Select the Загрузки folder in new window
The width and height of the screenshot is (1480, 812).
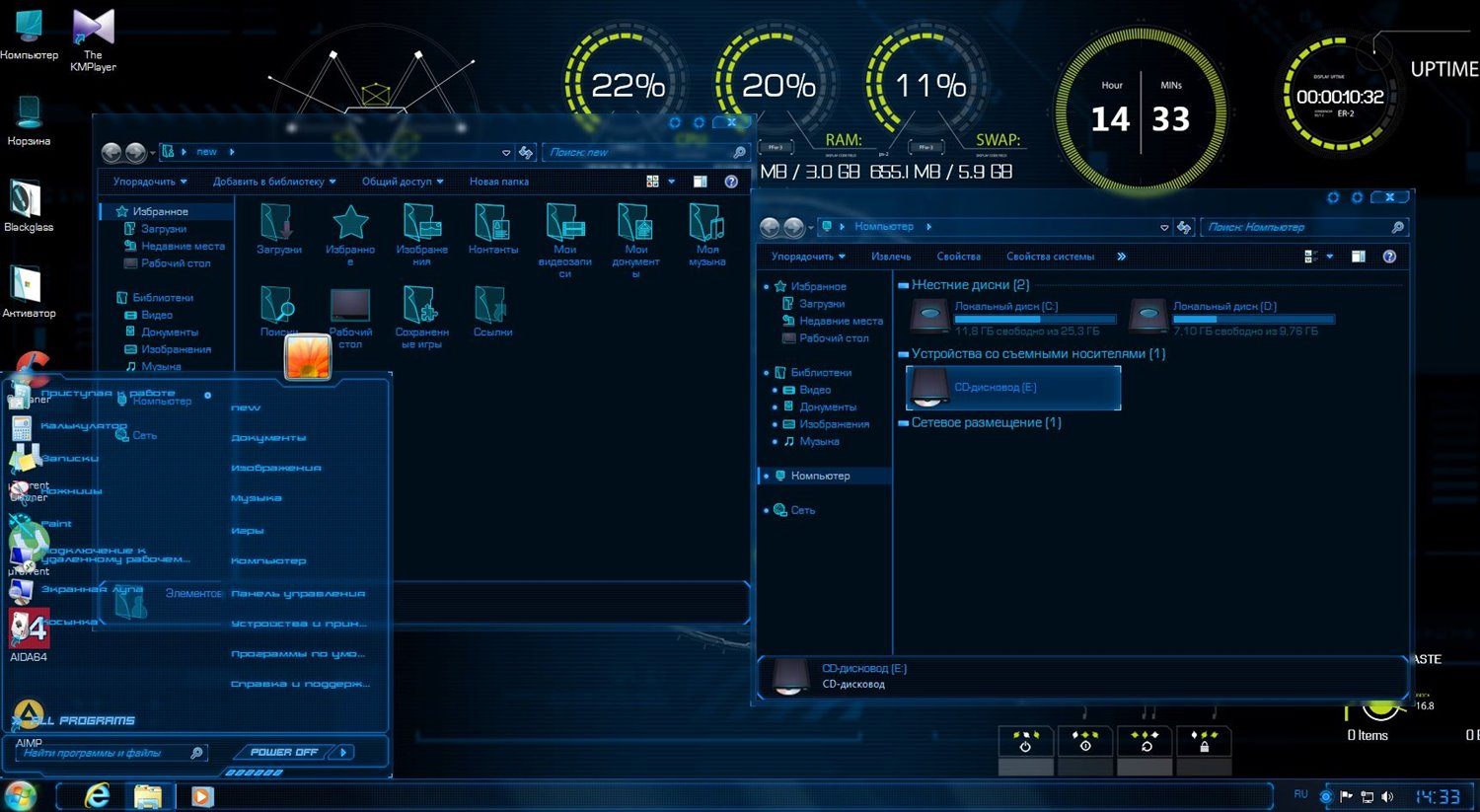click(279, 229)
